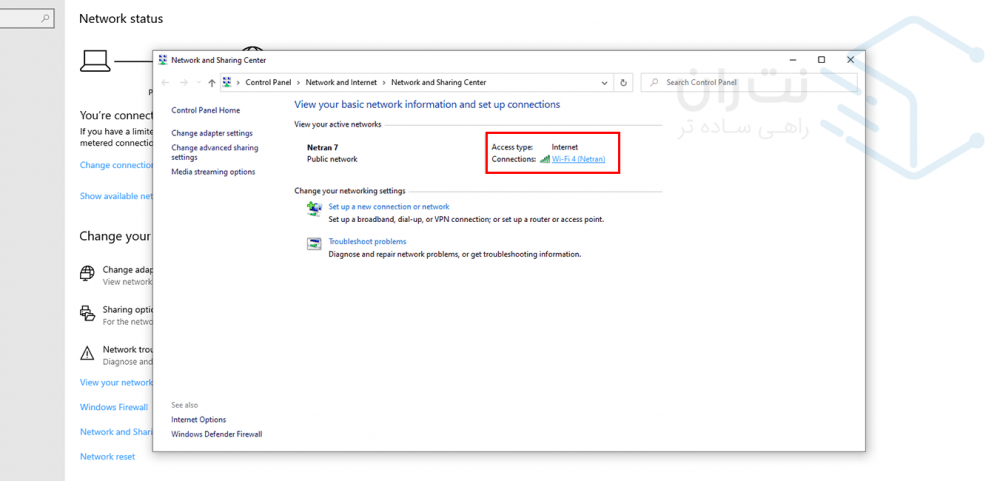Click the Refresh button beside address bar
Viewport: 1000px width, 481px height.
tap(624, 83)
